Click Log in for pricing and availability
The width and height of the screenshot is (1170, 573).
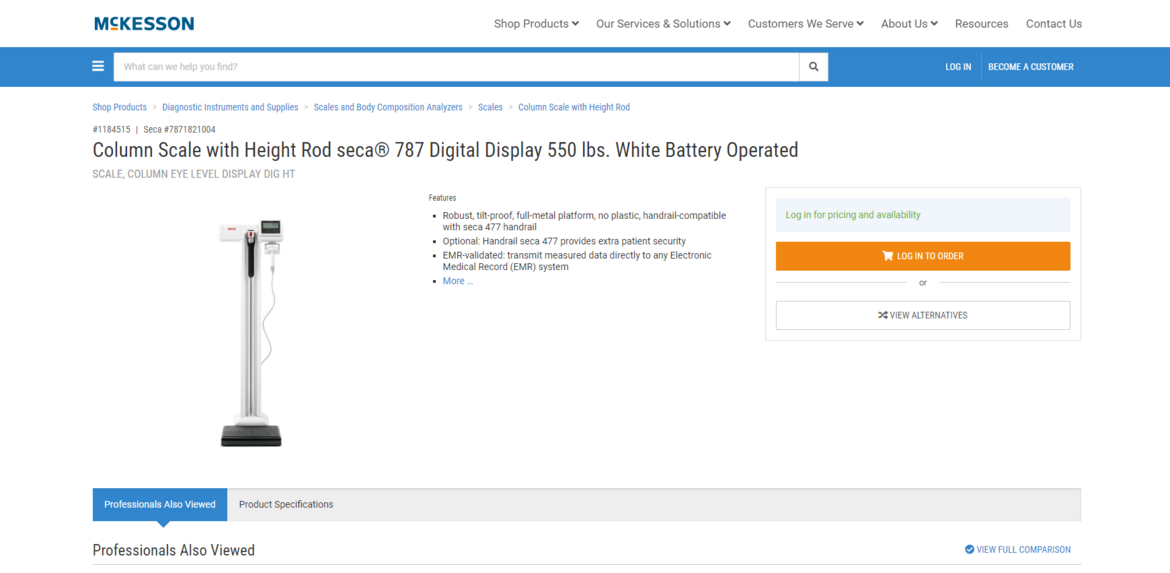pos(853,215)
